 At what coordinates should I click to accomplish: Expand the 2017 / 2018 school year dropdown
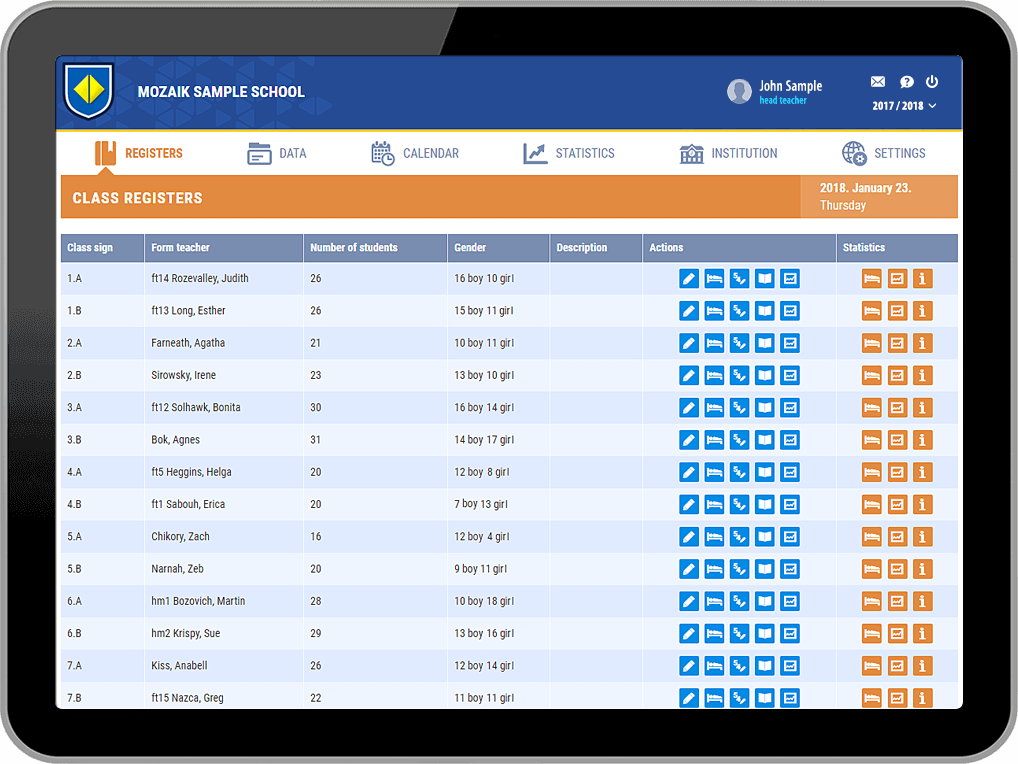pyautogui.click(x=904, y=106)
